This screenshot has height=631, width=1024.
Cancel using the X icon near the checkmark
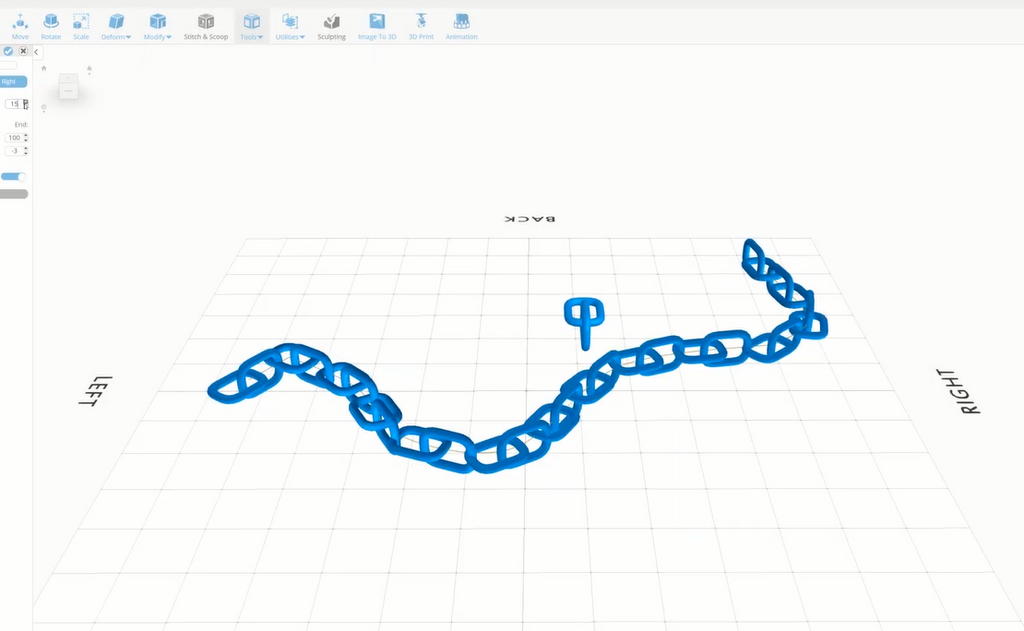pos(23,51)
